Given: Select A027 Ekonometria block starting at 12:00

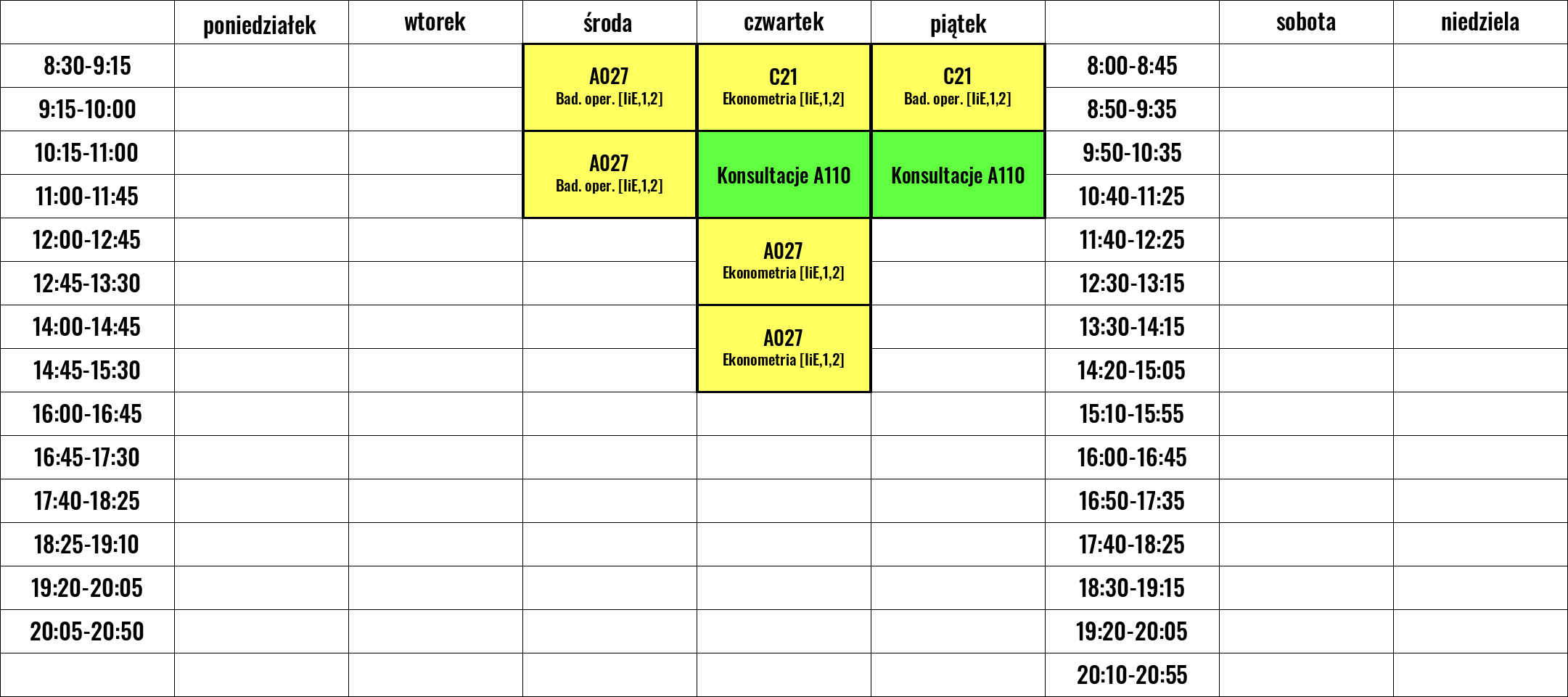Looking at the screenshot, I should point(784,262).
